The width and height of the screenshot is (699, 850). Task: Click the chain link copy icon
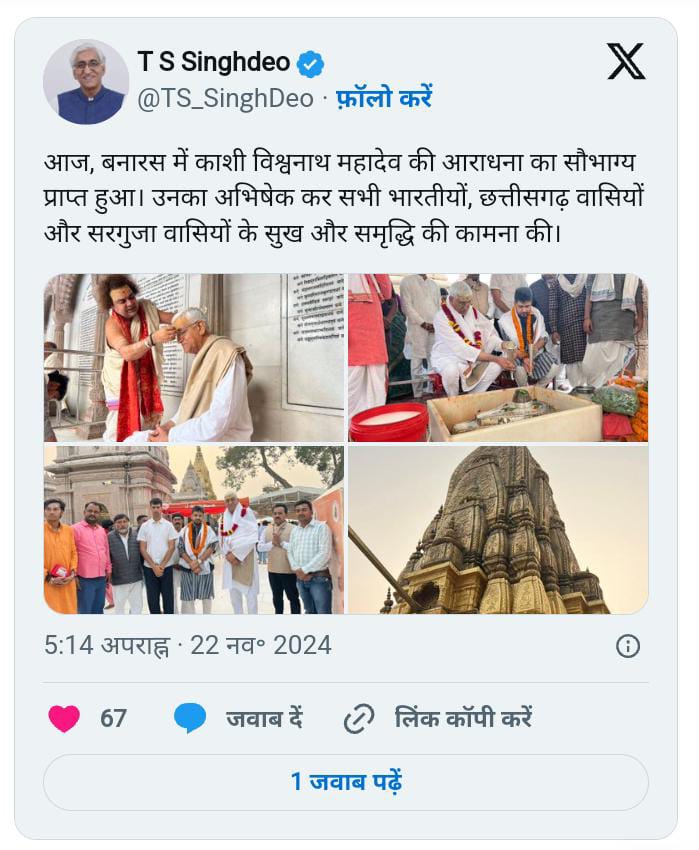click(x=359, y=719)
